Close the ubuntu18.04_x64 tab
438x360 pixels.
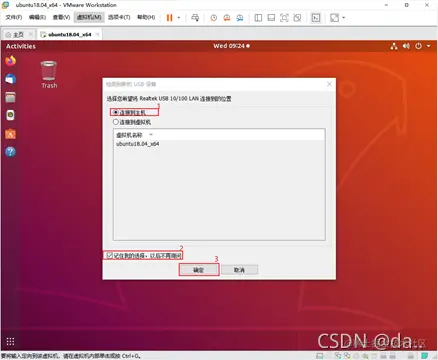(97, 34)
